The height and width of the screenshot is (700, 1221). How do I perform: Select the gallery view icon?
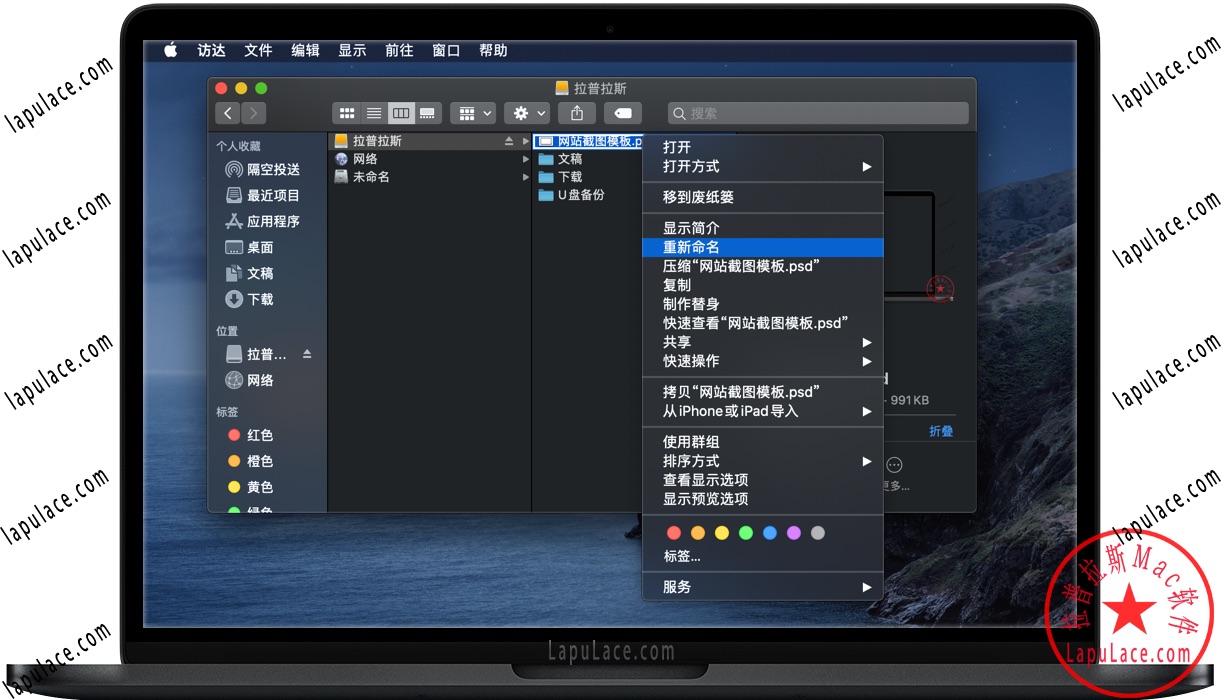pos(427,112)
